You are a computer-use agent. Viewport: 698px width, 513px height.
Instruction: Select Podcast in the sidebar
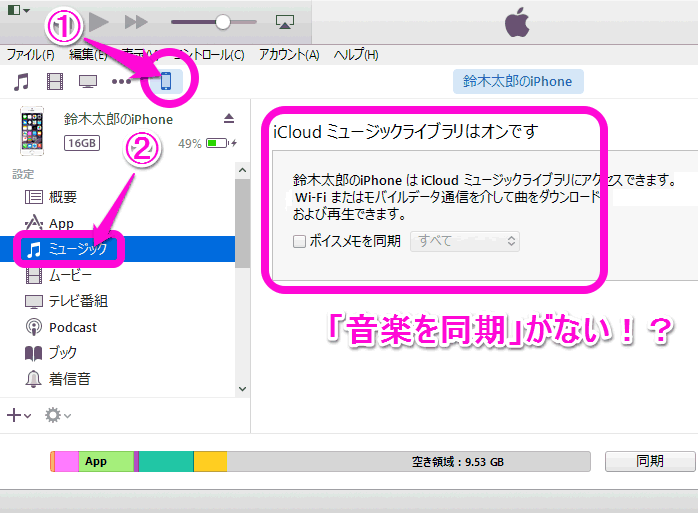tap(73, 327)
